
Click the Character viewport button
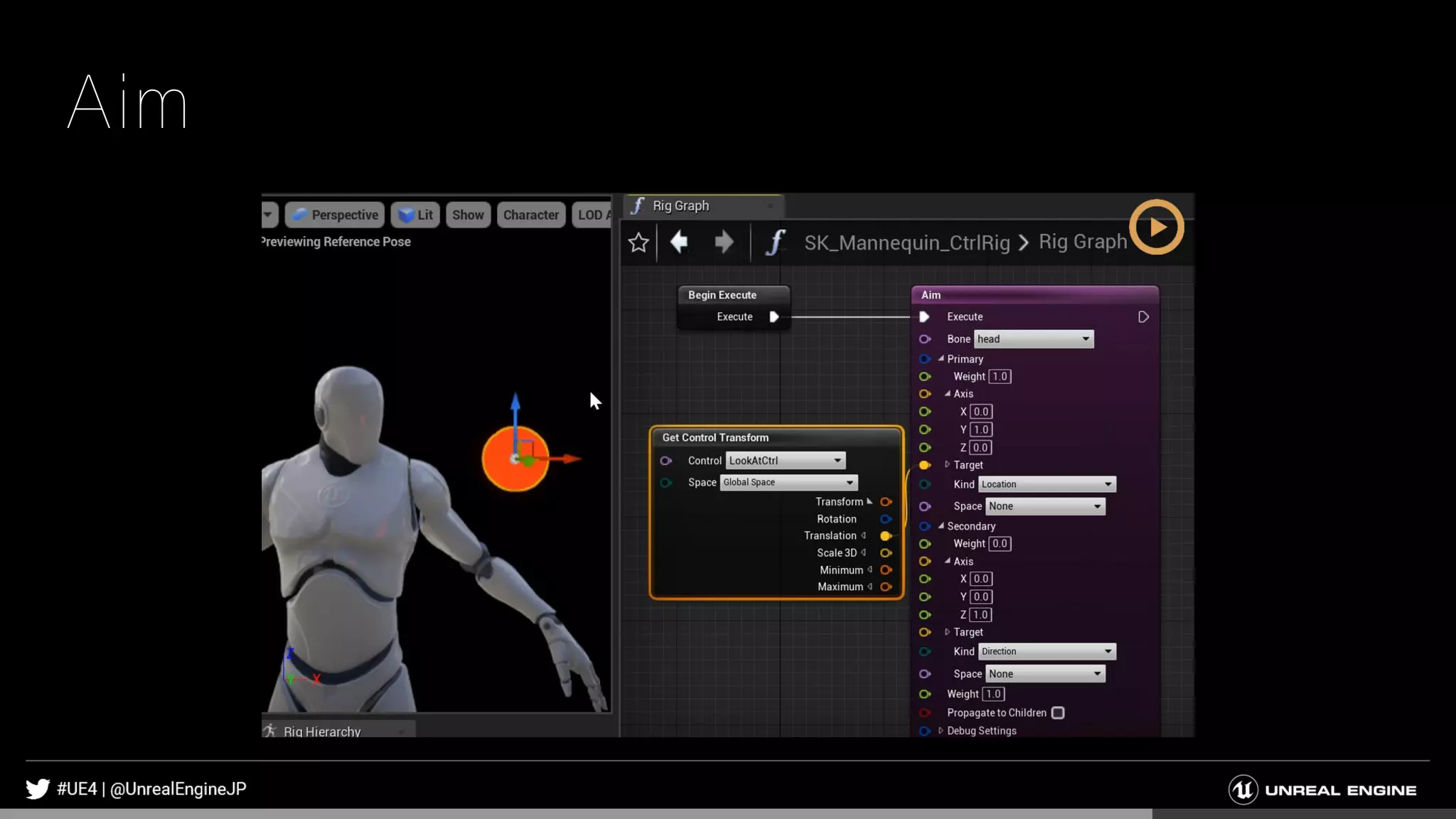coord(530,215)
